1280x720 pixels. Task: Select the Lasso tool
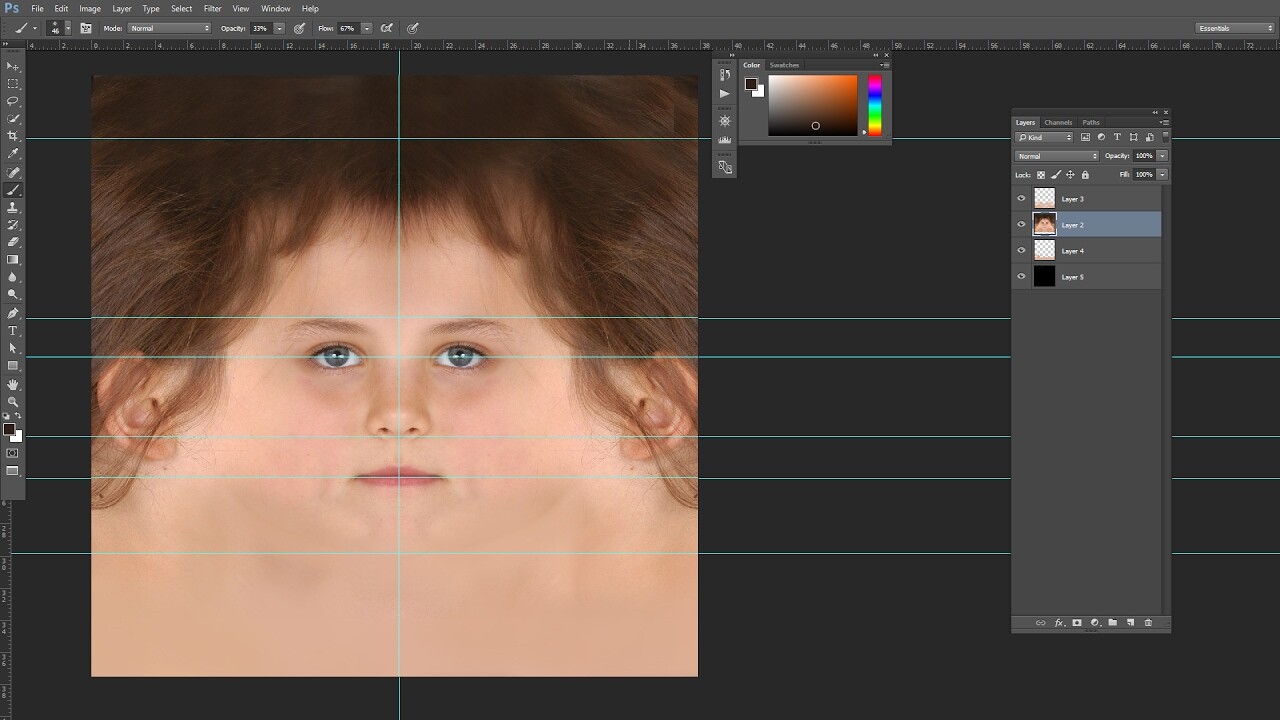[13, 101]
